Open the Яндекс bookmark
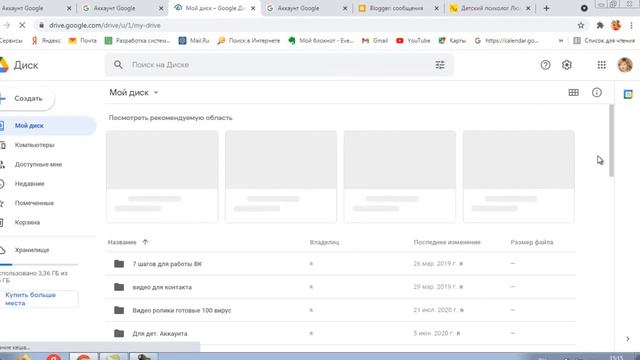 click(x=46, y=40)
